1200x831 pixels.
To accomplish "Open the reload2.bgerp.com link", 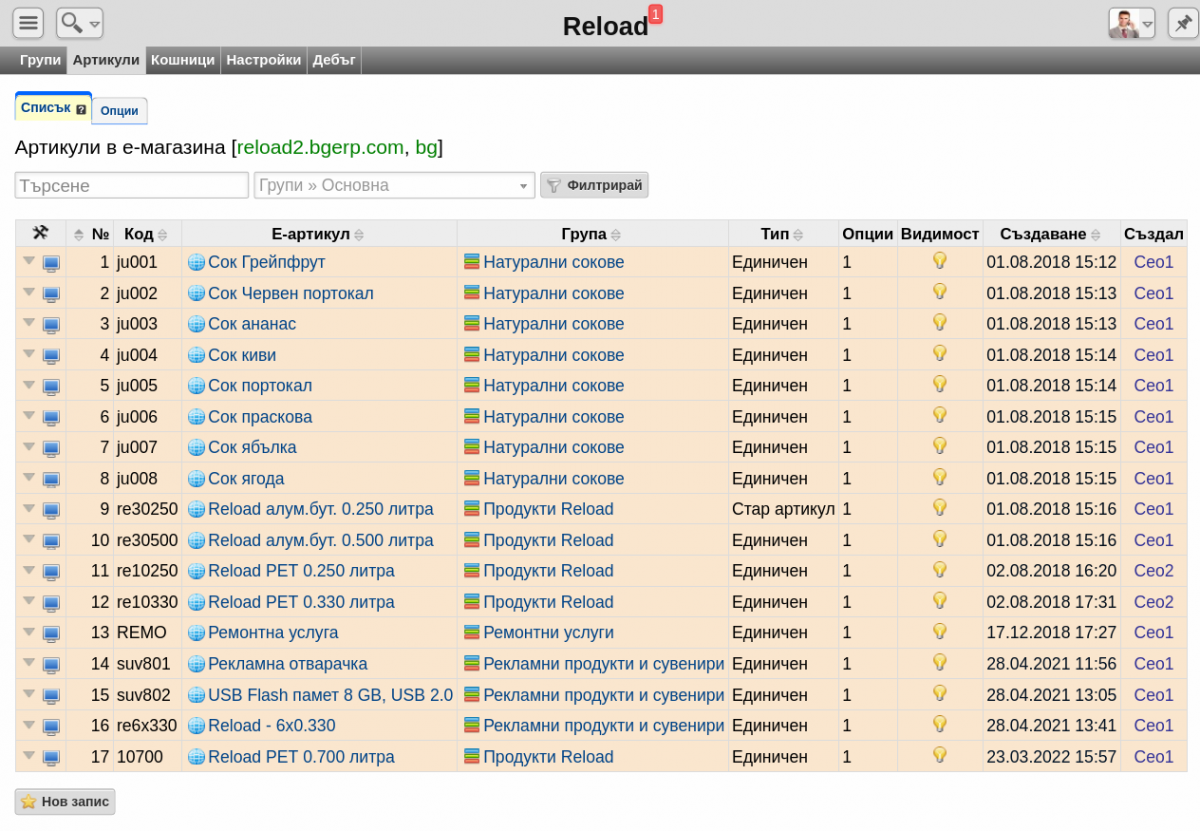I will pos(320,148).
